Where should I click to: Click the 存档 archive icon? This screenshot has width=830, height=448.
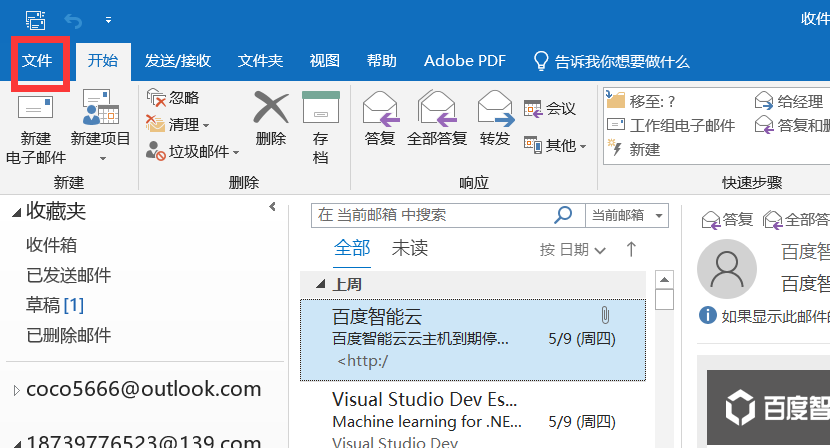click(x=321, y=107)
